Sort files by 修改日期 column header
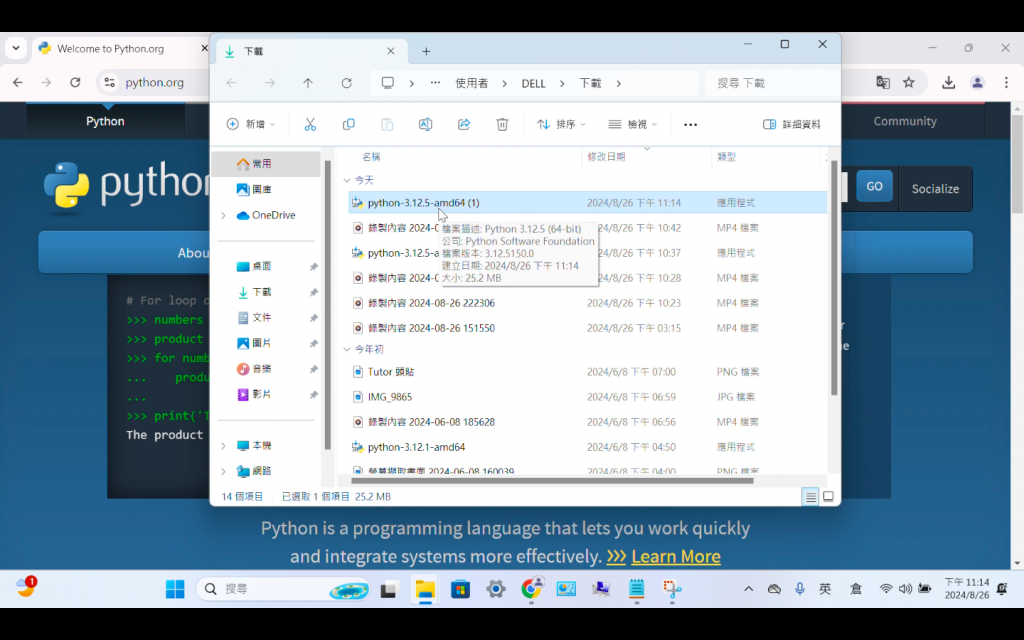The height and width of the screenshot is (640, 1024). tap(606, 157)
